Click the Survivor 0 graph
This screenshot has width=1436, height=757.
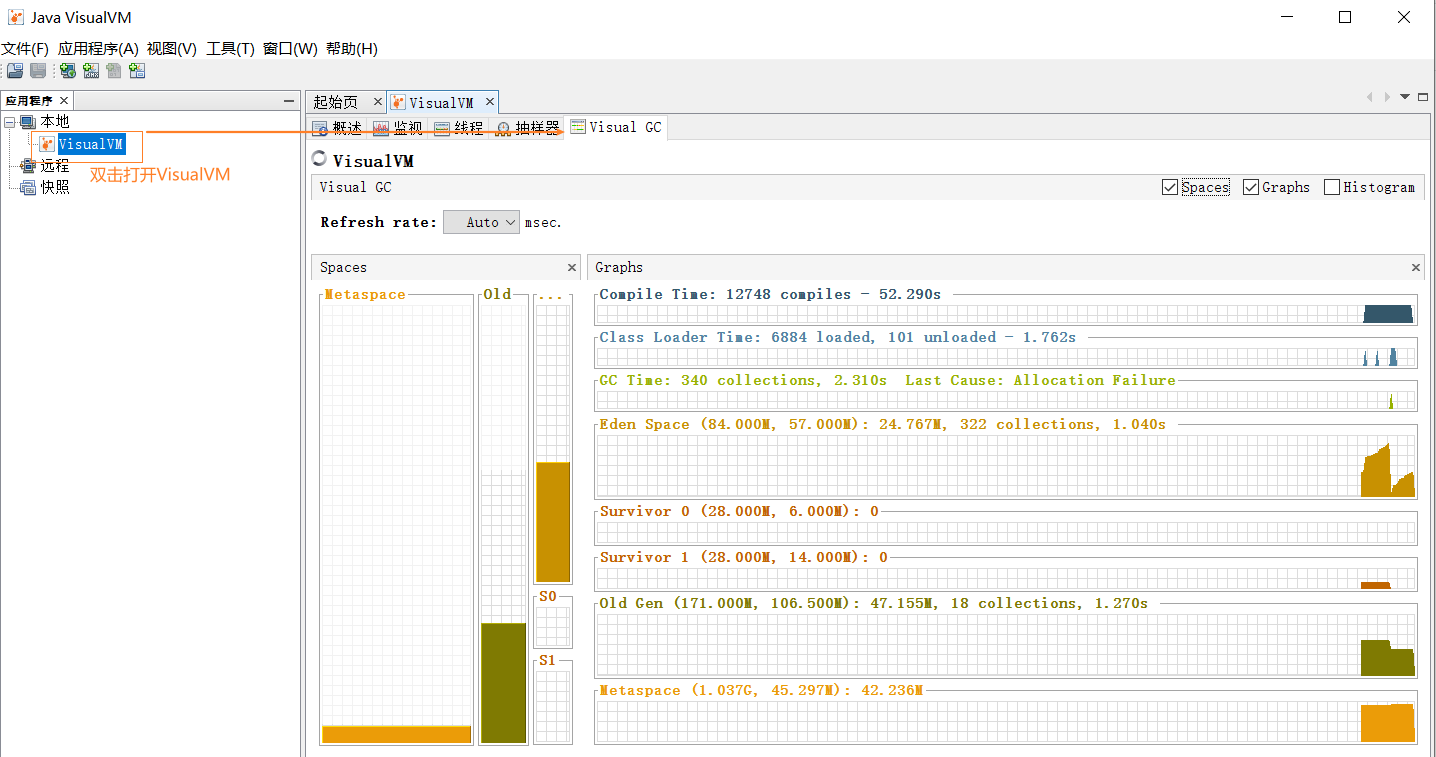tap(1006, 532)
